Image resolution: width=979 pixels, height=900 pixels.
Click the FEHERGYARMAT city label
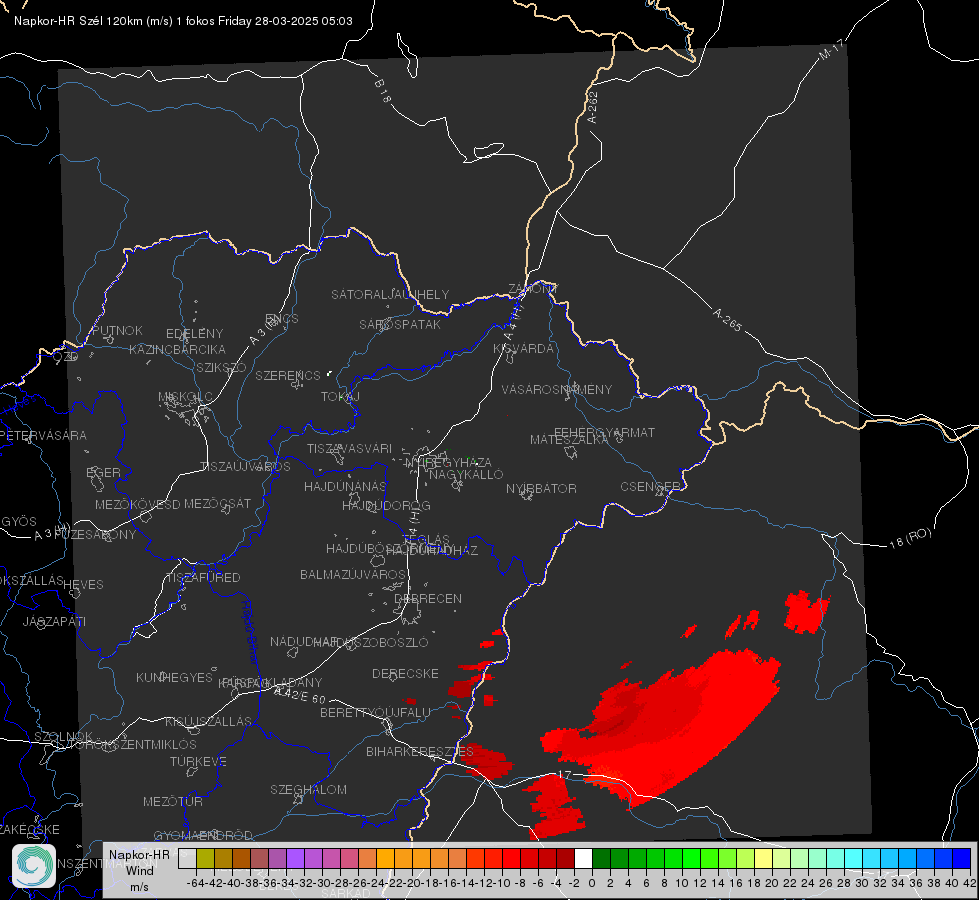tap(605, 432)
